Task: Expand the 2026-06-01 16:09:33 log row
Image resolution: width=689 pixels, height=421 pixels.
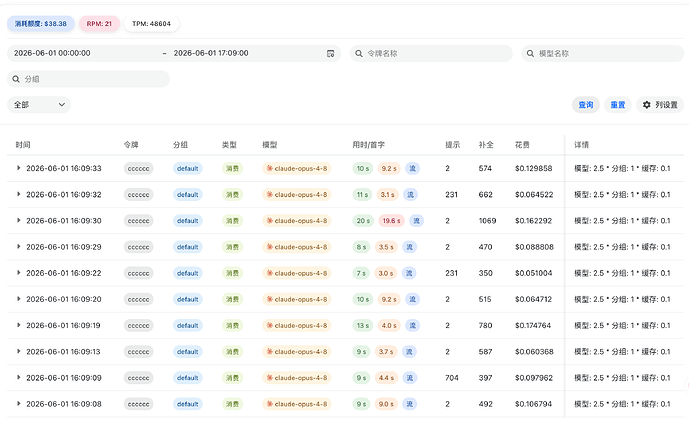Action: [x=18, y=168]
